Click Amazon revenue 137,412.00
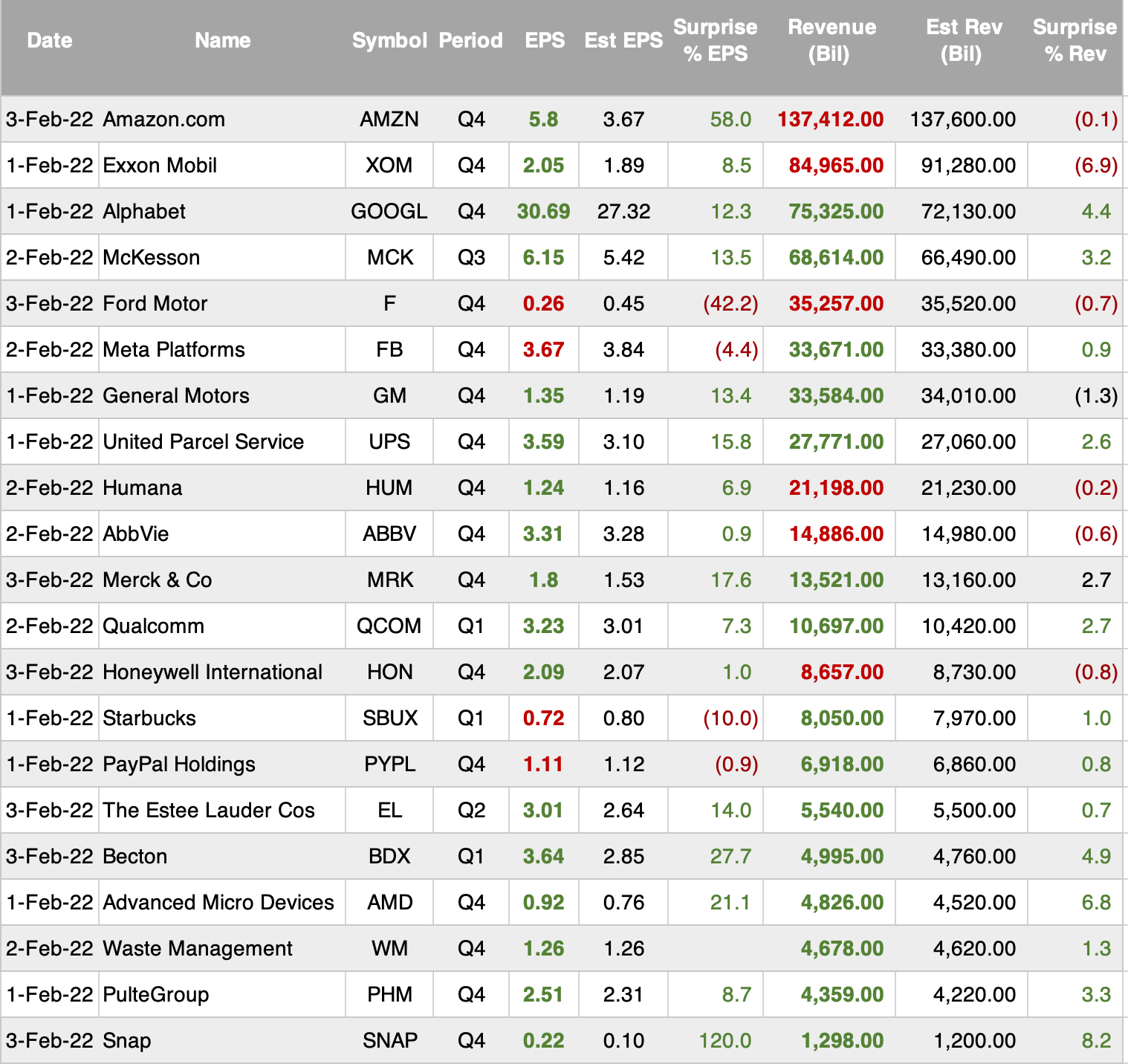This screenshot has width=1128, height=1064. tap(831, 119)
